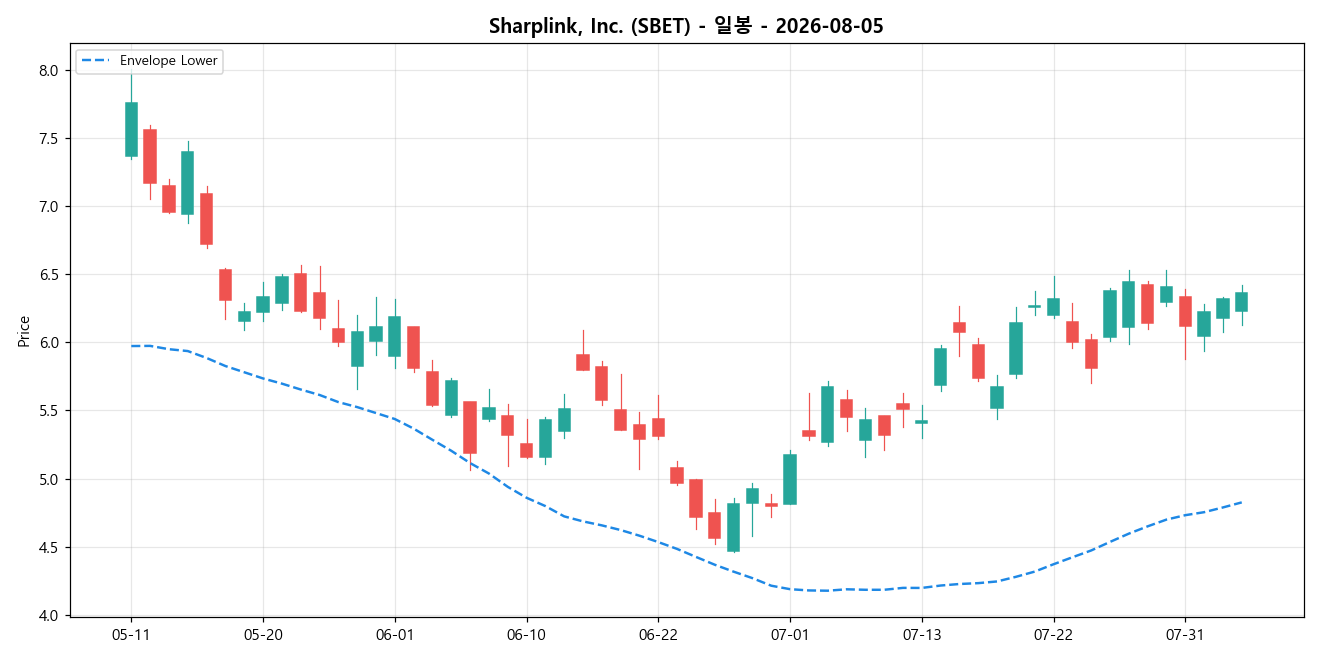Click the Price y-axis label

click(x=24, y=331)
